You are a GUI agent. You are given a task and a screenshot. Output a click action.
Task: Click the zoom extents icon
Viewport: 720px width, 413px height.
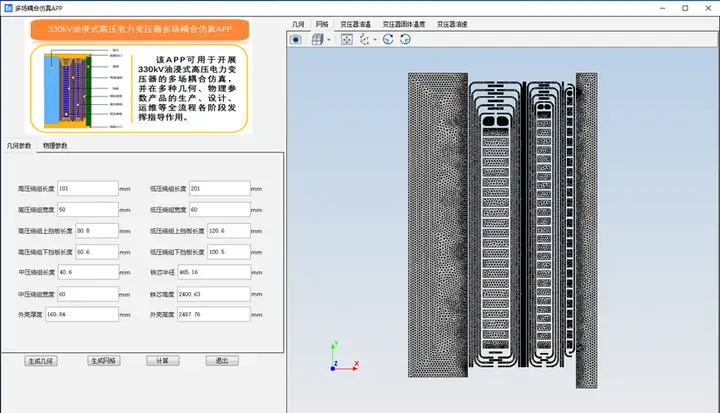click(x=347, y=40)
